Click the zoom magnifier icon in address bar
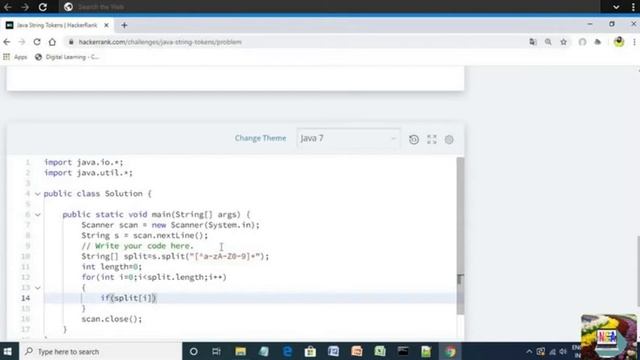 coord(548,42)
